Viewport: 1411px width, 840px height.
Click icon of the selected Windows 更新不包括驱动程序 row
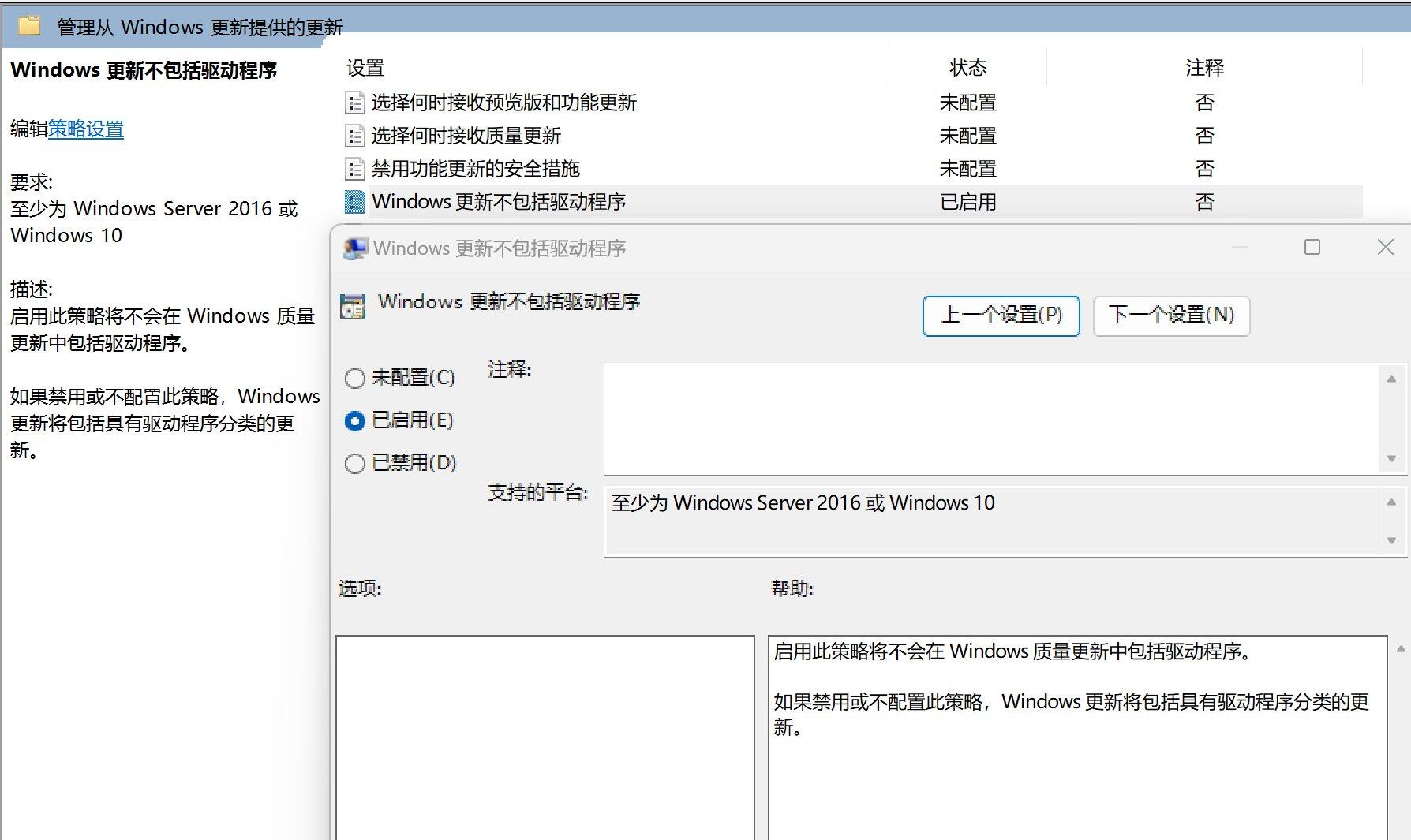click(355, 202)
